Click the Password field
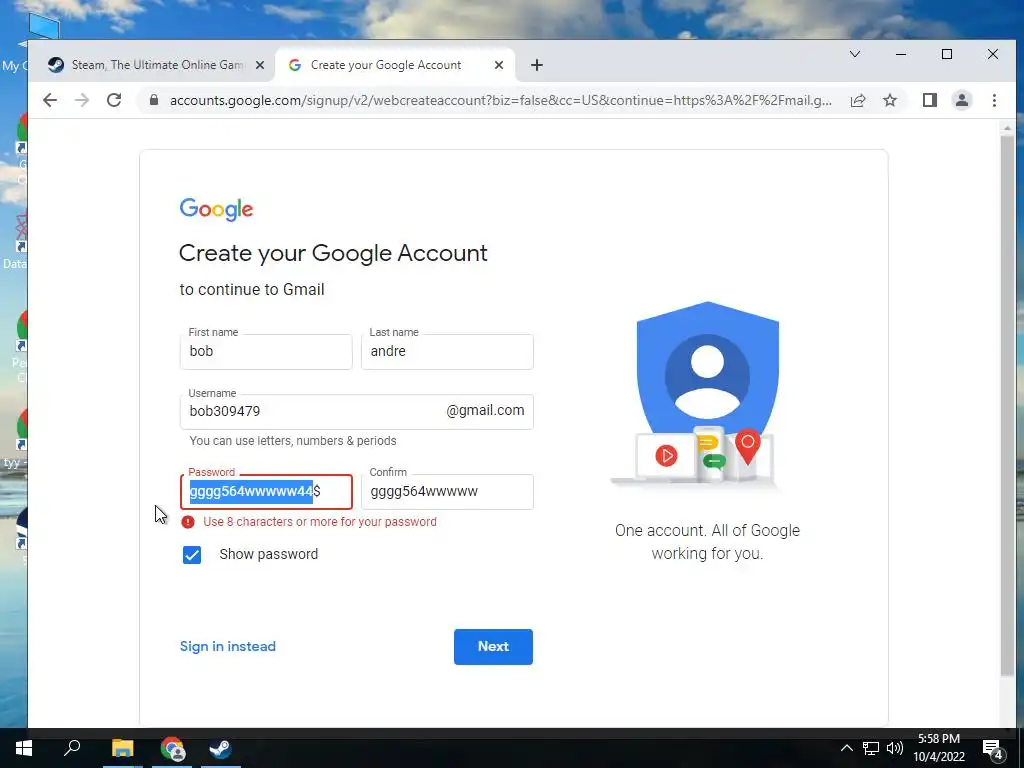Image resolution: width=1024 pixels, height=768 pixels. pos(266,492)
